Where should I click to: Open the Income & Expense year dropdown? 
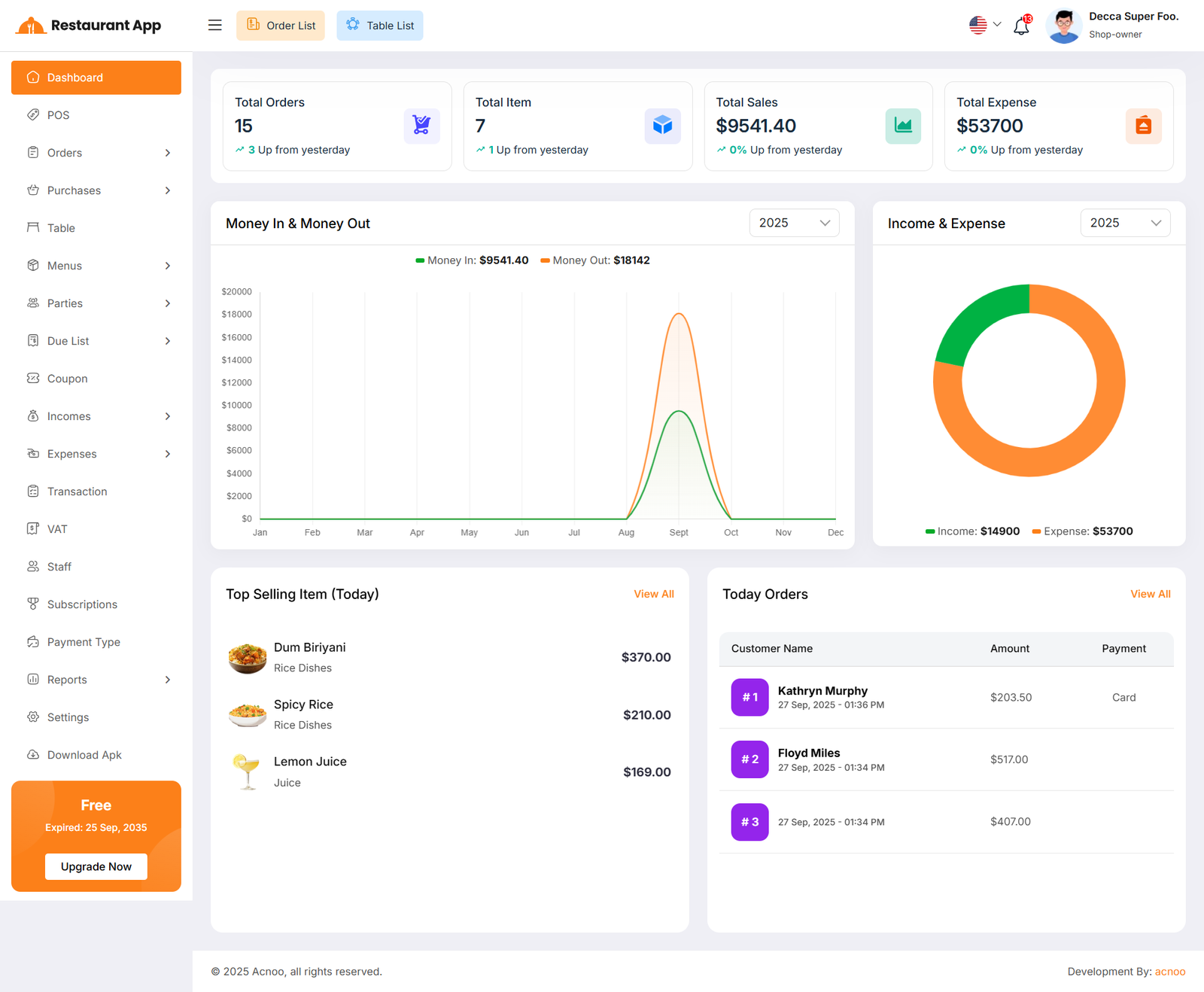(1125, 223)
